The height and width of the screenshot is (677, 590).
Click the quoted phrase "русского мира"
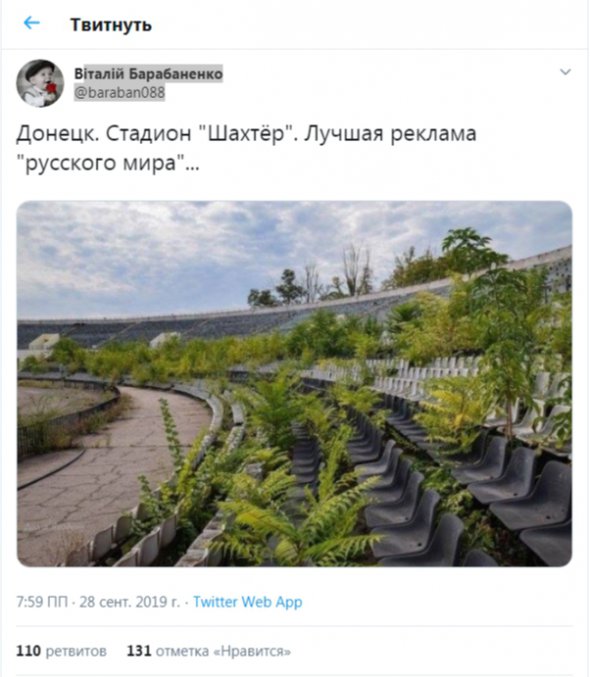pos(101,163)
